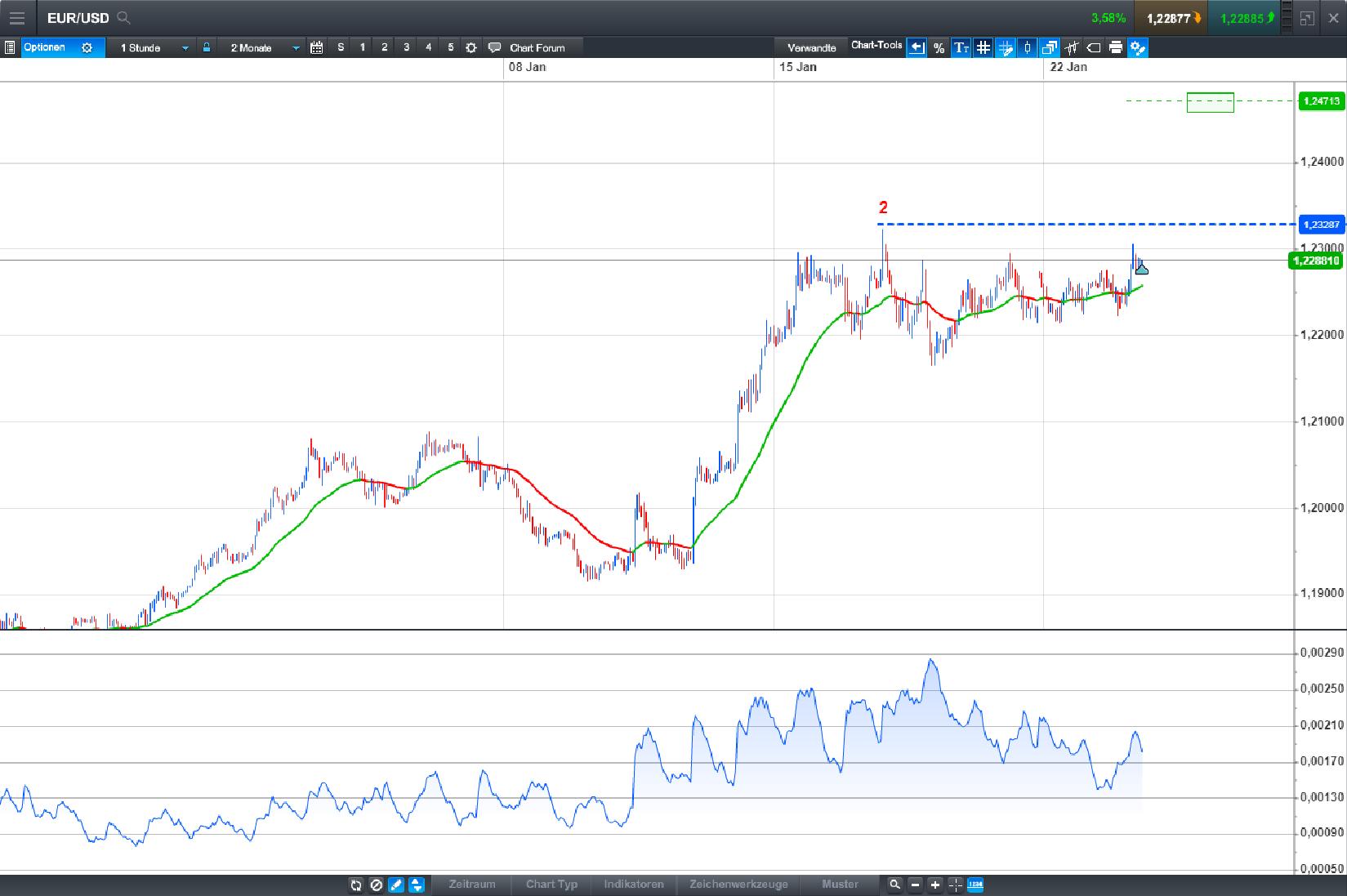Click the candlestick chart style icon
Image resolution: width=1347 pixels, height=896 pixels.
1027,48
